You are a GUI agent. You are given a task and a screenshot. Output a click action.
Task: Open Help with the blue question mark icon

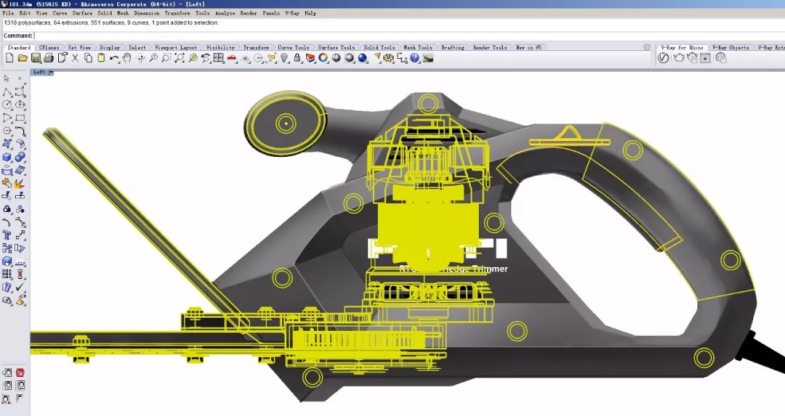414,58
